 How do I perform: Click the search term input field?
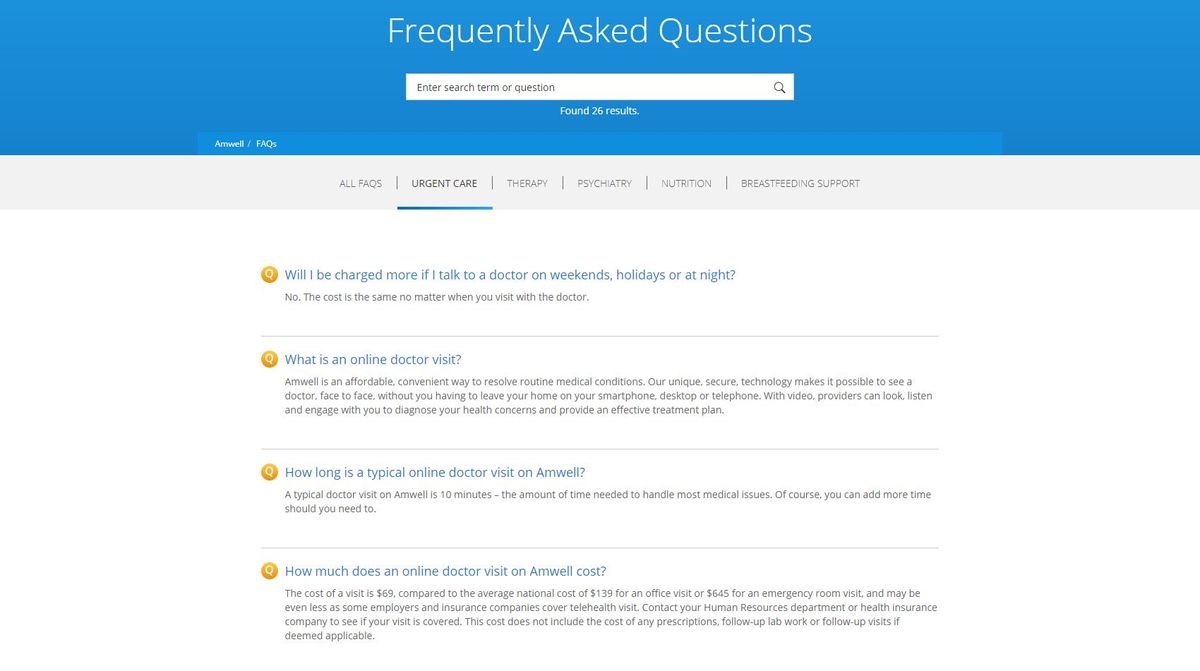pos(560,87)
